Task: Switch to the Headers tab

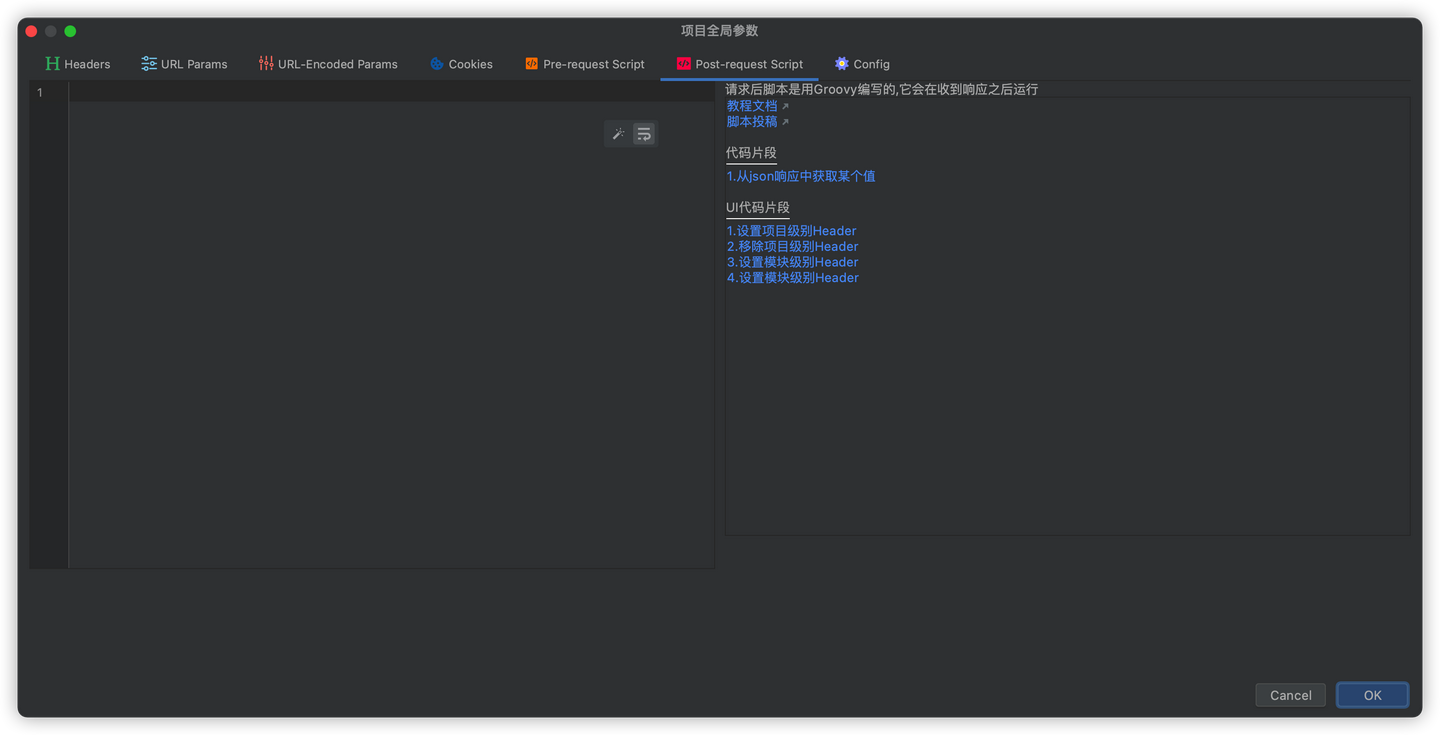Action: (x=77, y=64)
